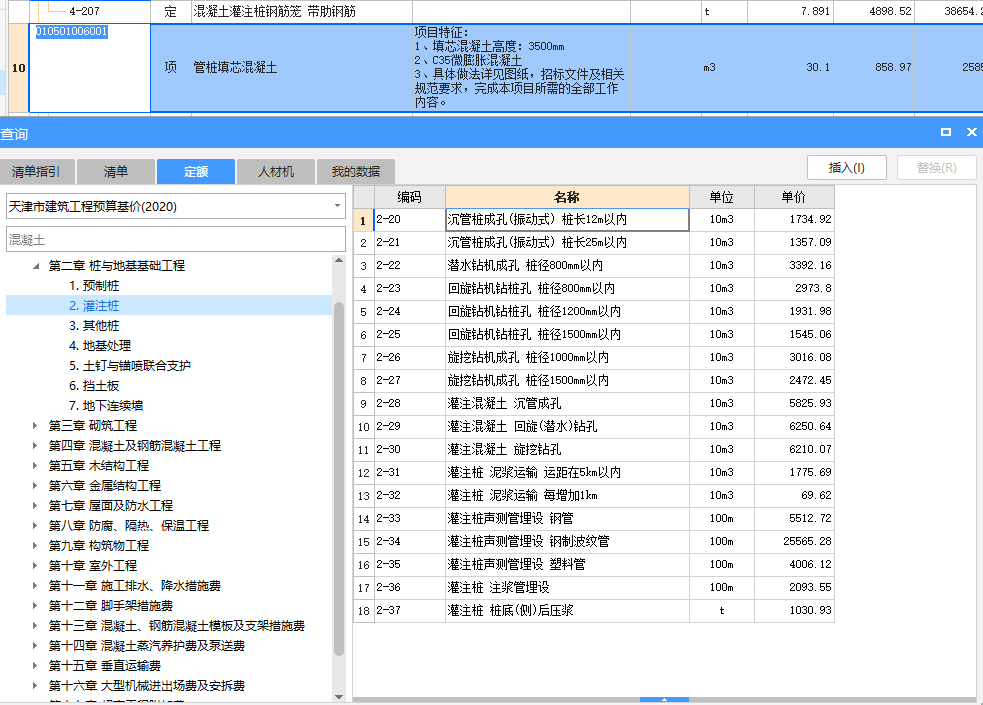Image resolution: width=983 pixels, height=705 pixels.
Task: Select tree item 7. 地下连续墙
Action: 106,406
